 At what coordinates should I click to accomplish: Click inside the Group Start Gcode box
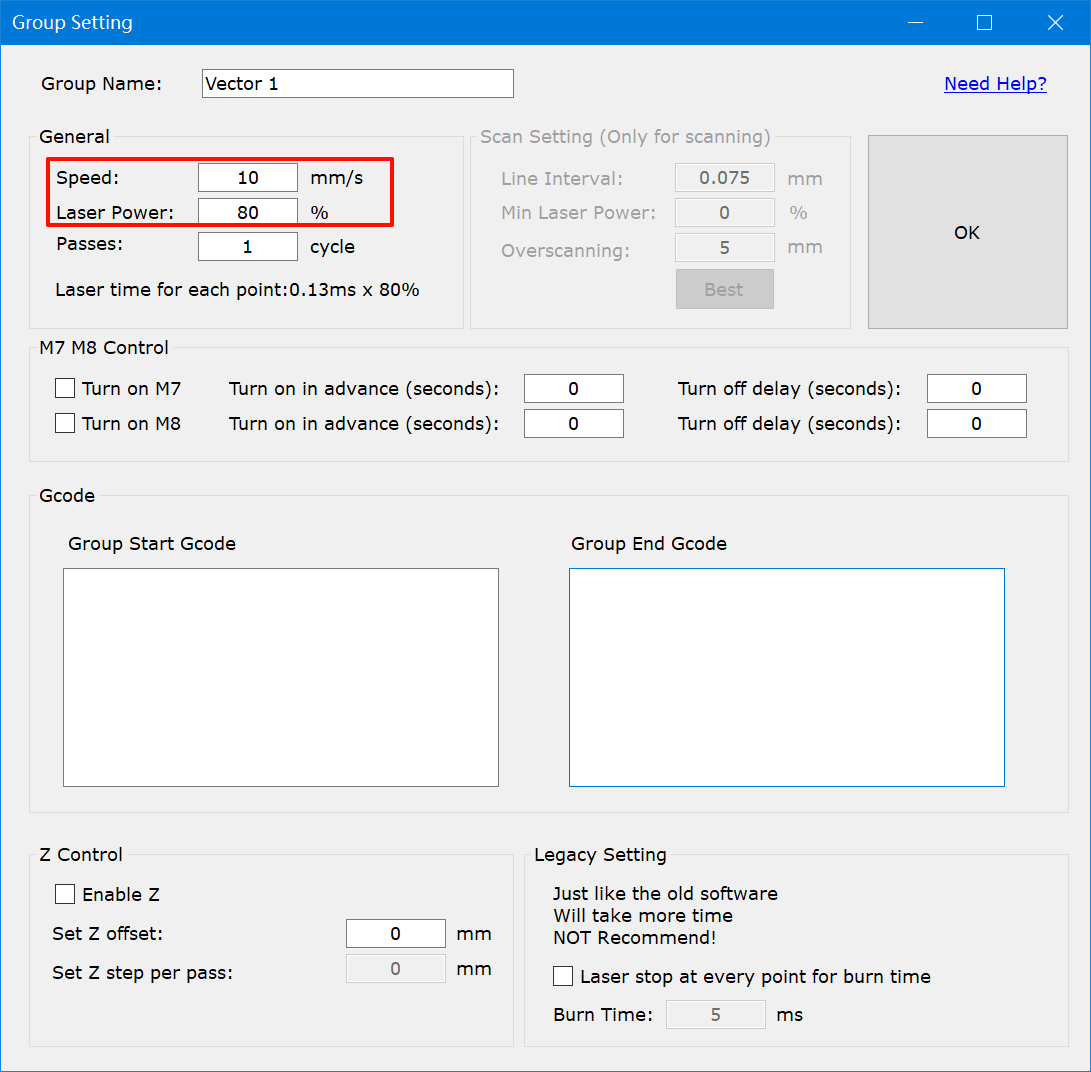(281, 677)
